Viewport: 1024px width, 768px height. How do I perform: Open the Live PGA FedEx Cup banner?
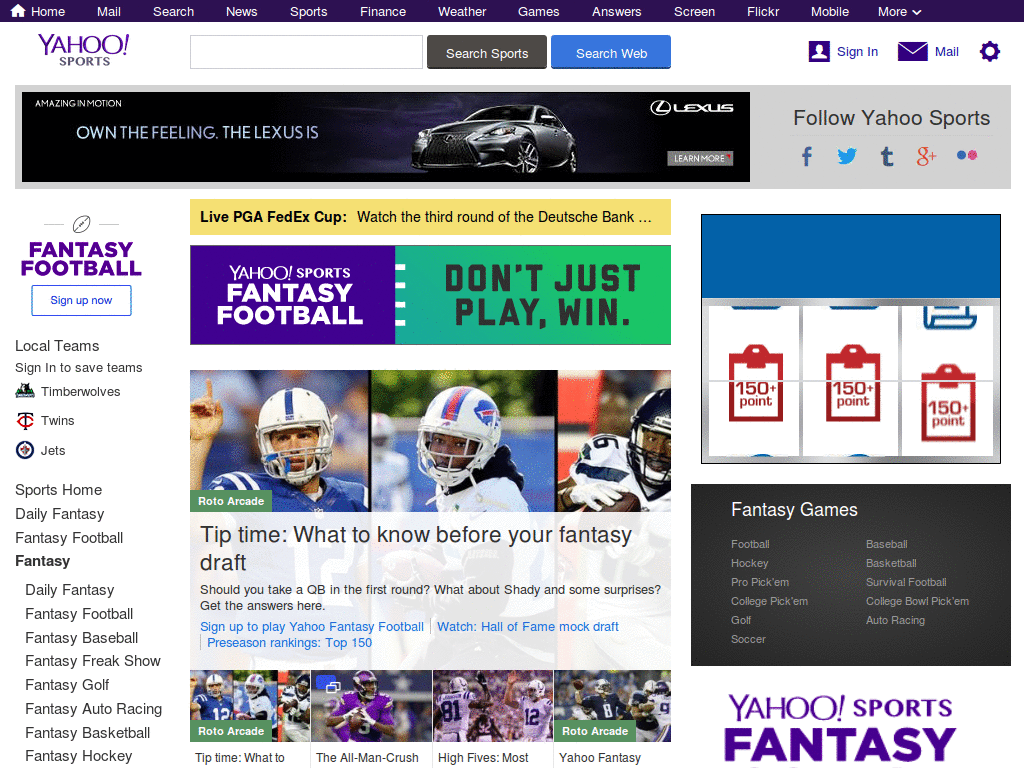coord(430,217)
